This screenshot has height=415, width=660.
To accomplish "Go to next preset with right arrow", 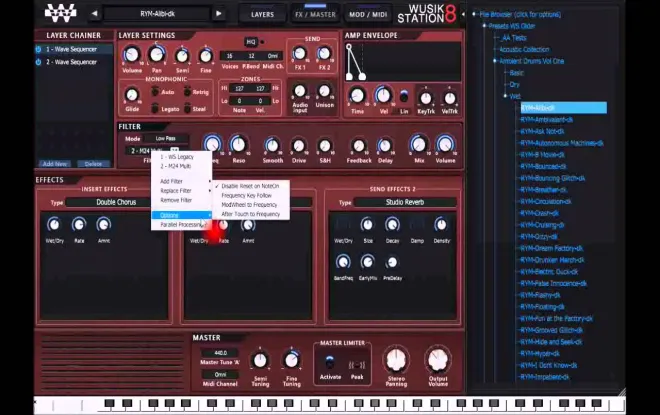I will (218, 13).
